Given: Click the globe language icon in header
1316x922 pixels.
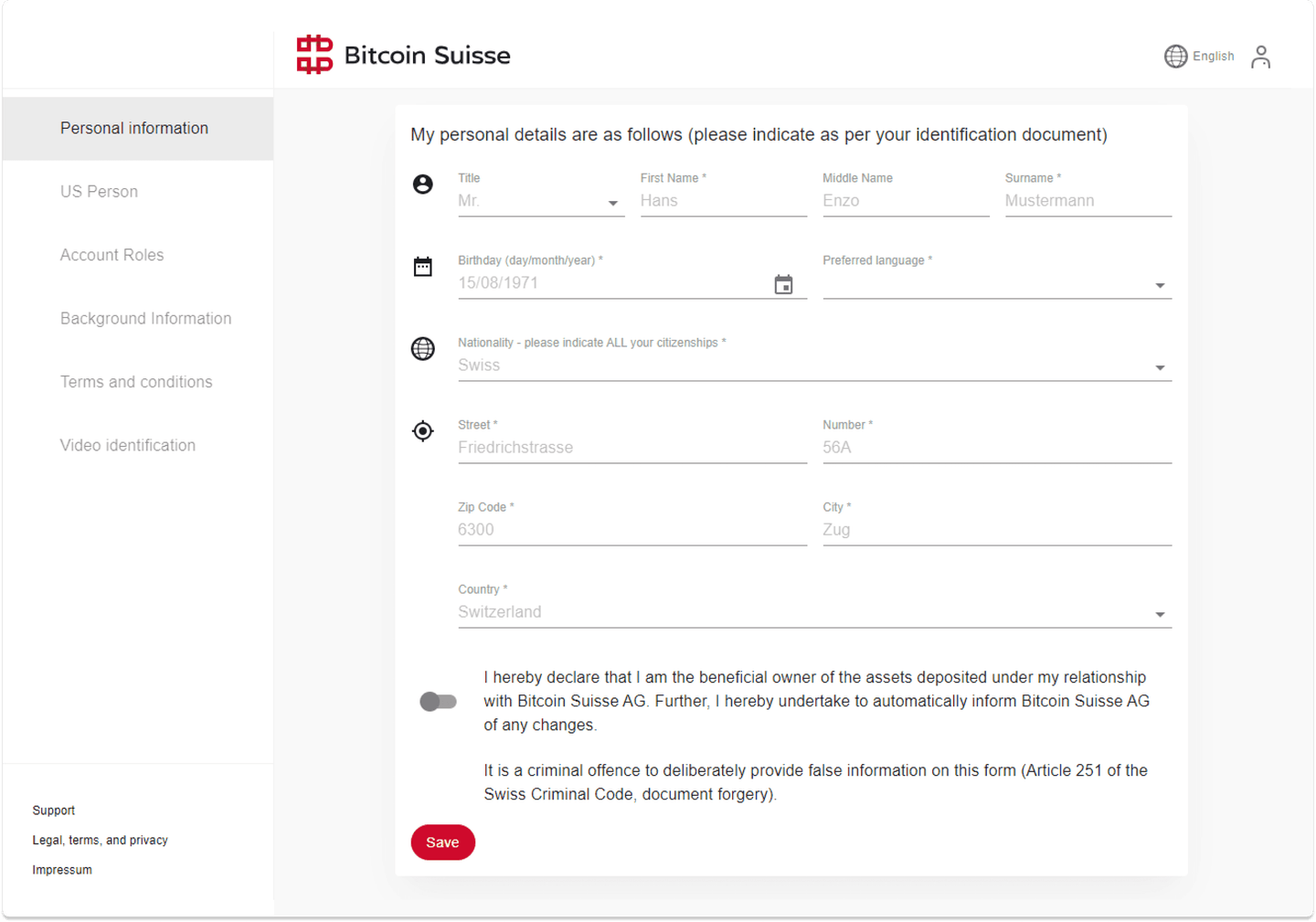Looking at the screenshot, I should click(x=1175, y=57).
